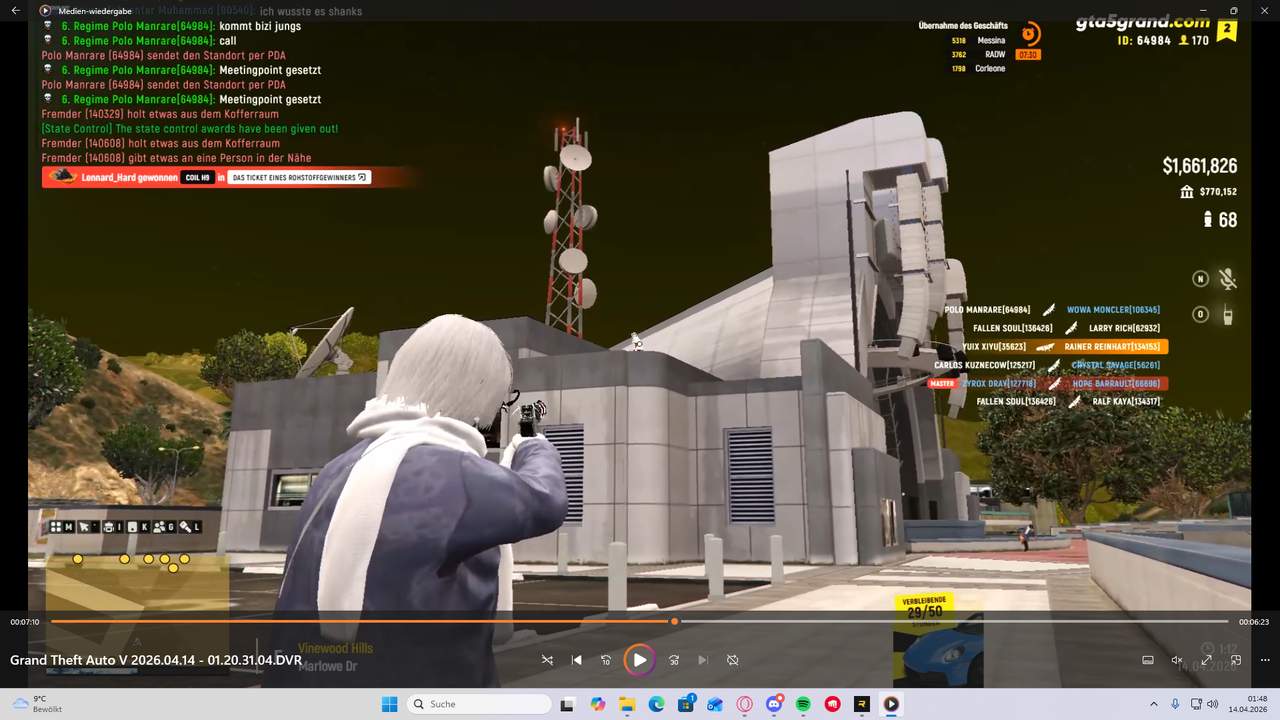Image resolution: width=1280 pixels, height=720 pixels.
Task: Toggle repeat mode in the media player
Action: pyautogui.click(x=733, y=660)
